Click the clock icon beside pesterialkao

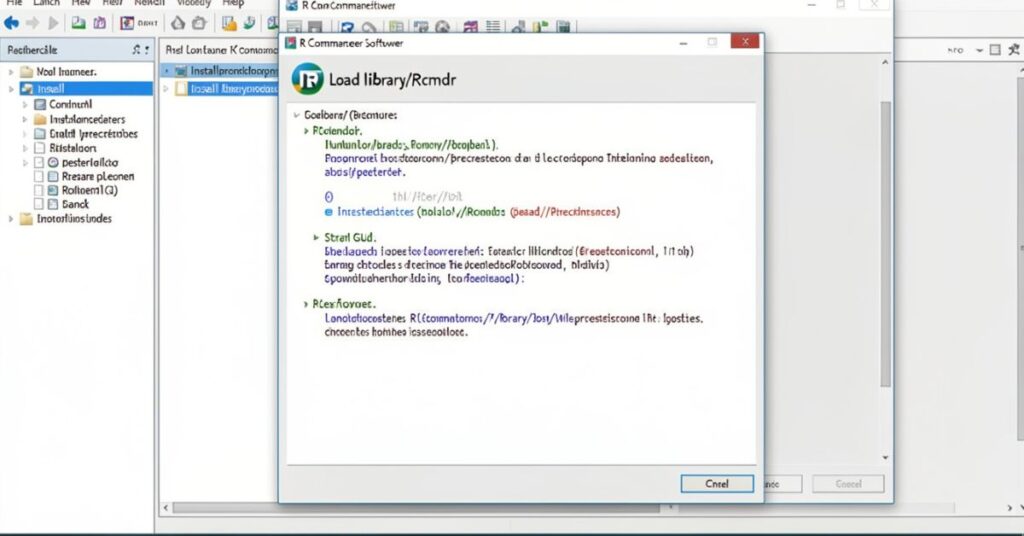tap(53, 162)
